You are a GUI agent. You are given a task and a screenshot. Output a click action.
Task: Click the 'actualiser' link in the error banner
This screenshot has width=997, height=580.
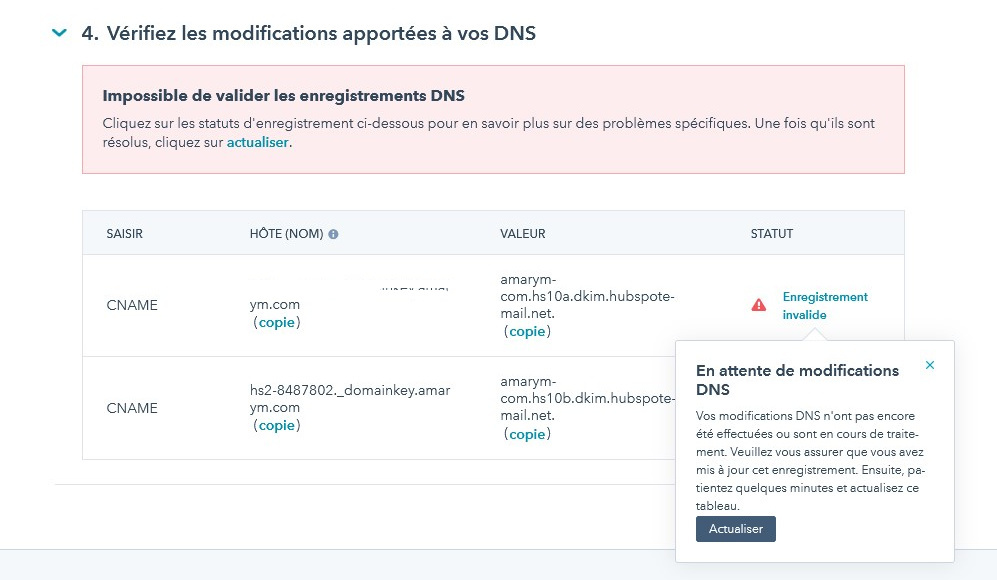[258, 142]
